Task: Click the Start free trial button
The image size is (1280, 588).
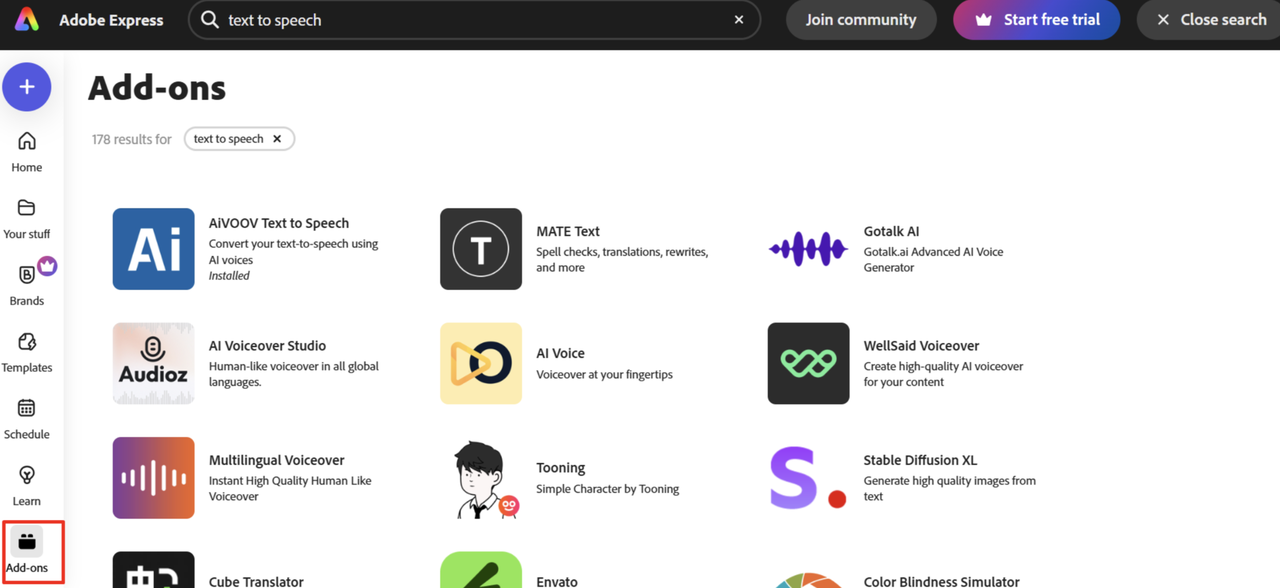Action: [1036, 20]
